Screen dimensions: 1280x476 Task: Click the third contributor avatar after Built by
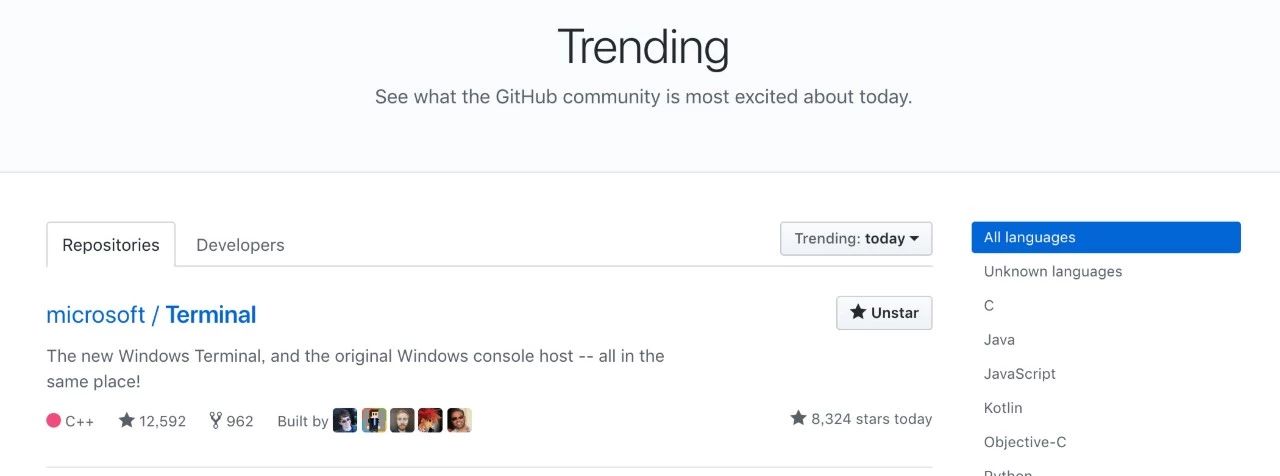tap(402, 420)
